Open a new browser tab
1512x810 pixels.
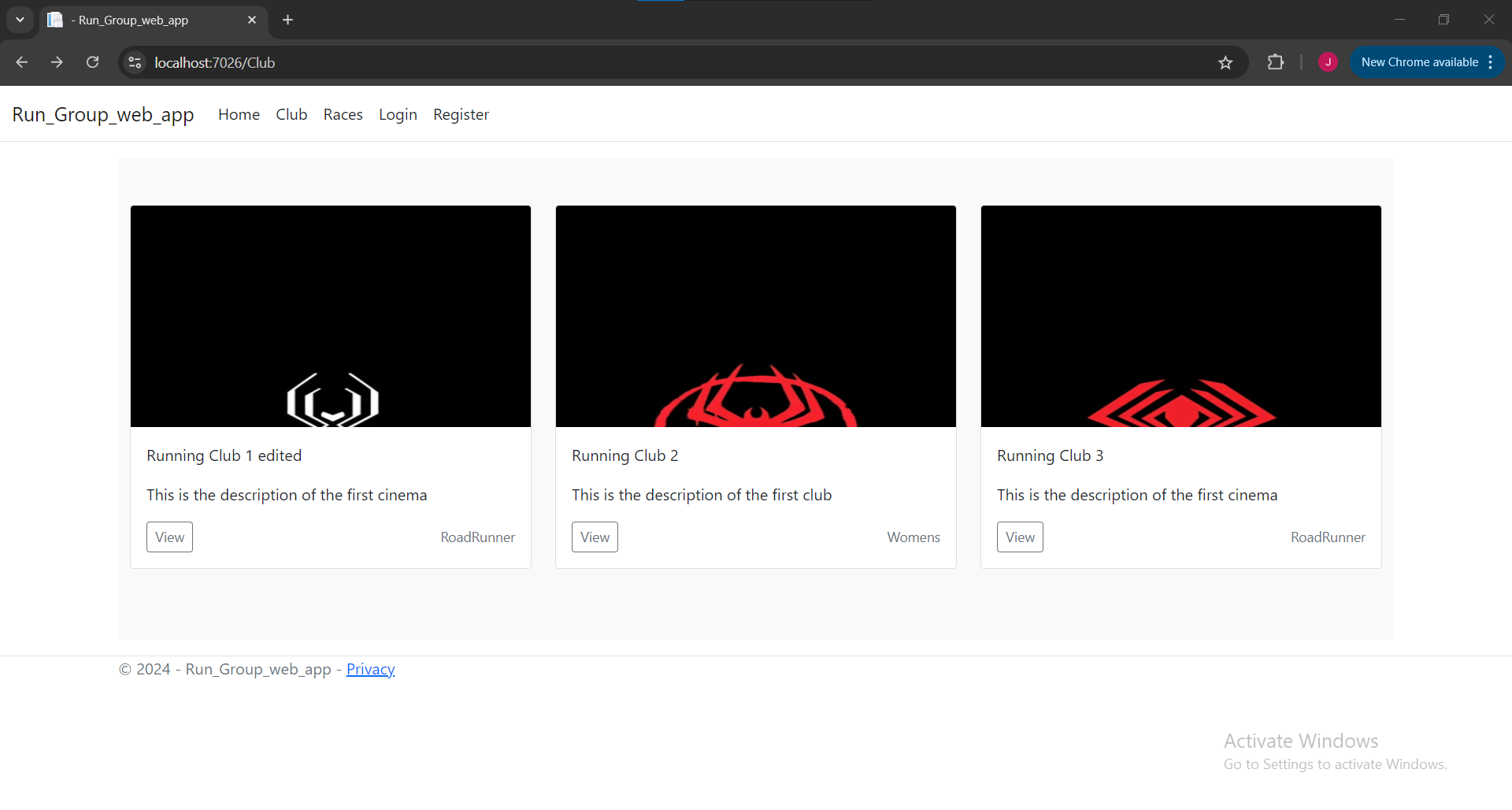click(x=288, y=20)
